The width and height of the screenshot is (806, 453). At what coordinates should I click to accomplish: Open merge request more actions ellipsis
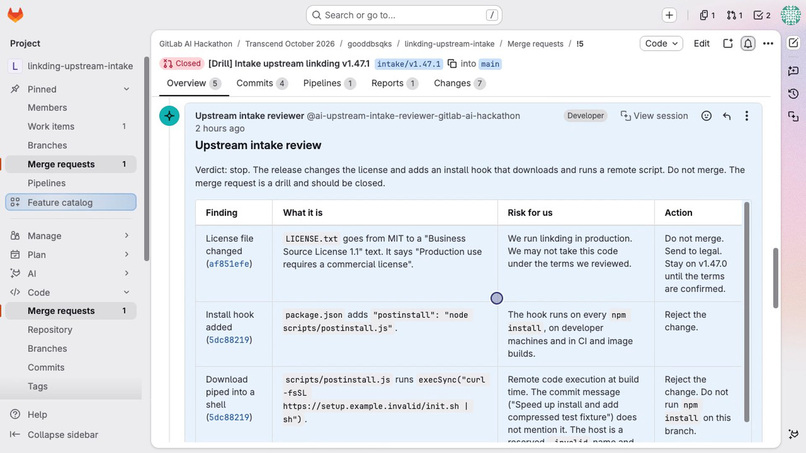(x=768, y=44)
